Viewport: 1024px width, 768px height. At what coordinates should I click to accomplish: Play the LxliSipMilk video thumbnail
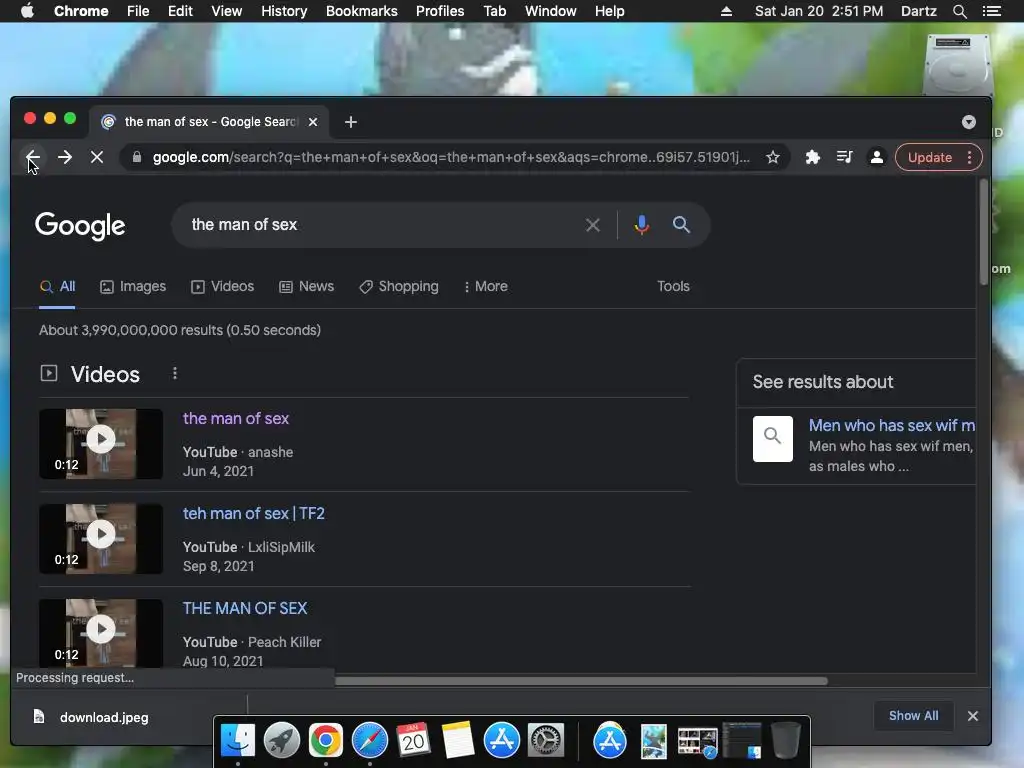pos(101,539)
